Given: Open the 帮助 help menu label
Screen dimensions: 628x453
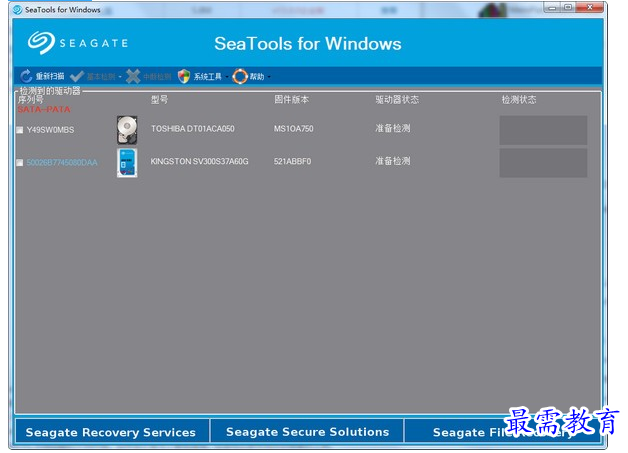Looking at the screenshot, I should pos(257,76).
